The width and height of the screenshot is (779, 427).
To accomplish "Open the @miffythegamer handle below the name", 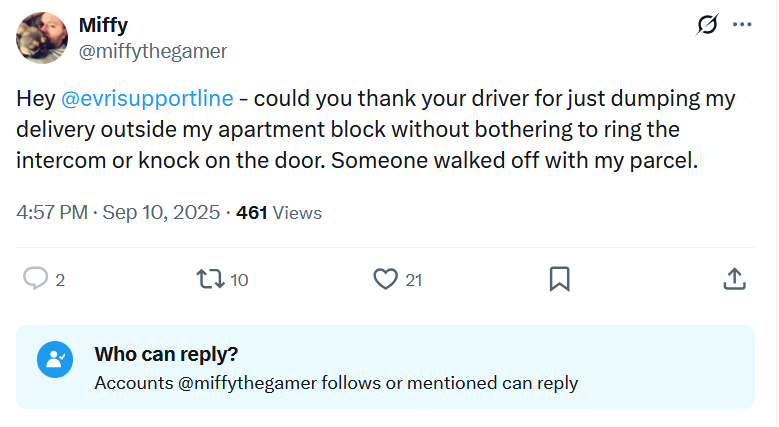I will [153, 50].
